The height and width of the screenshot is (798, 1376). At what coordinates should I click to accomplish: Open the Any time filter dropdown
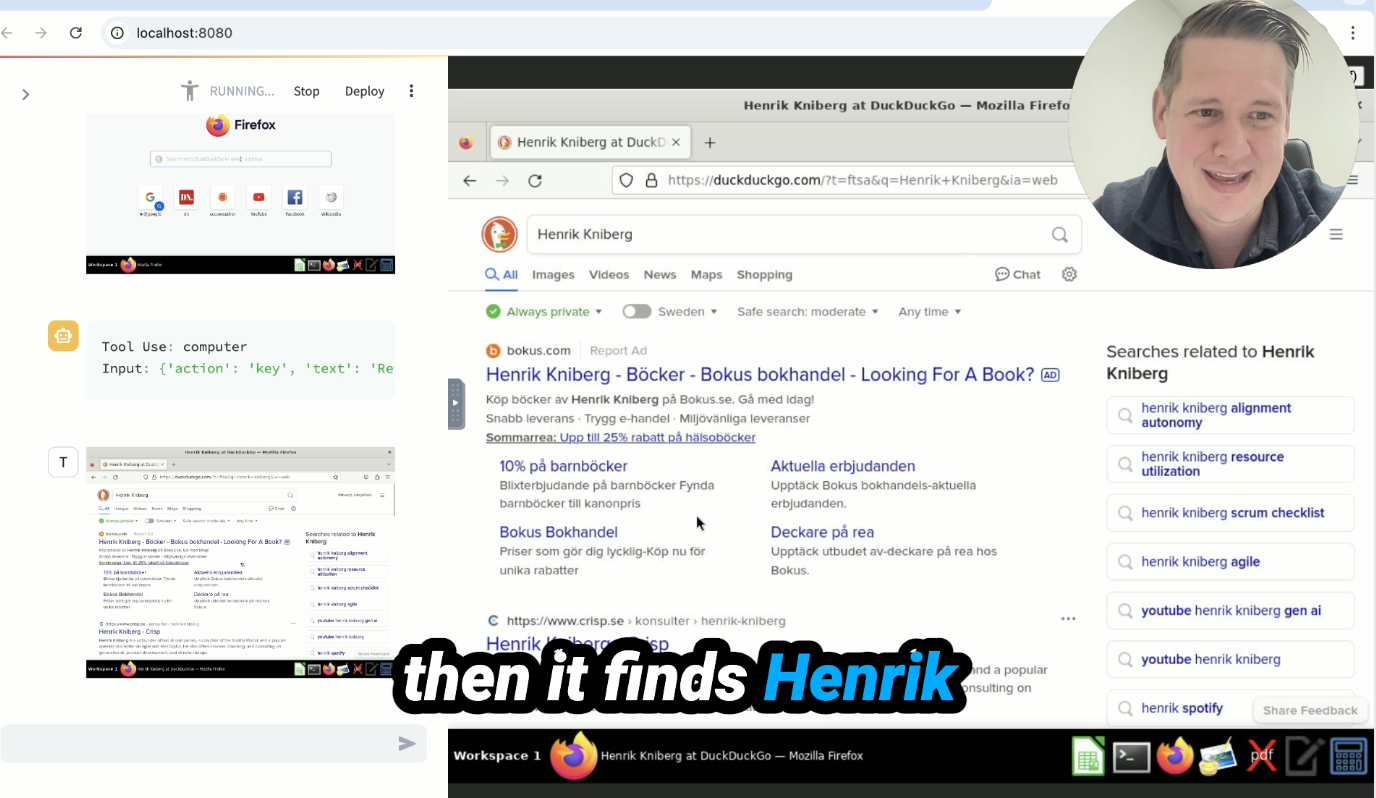tap(930, 312)
